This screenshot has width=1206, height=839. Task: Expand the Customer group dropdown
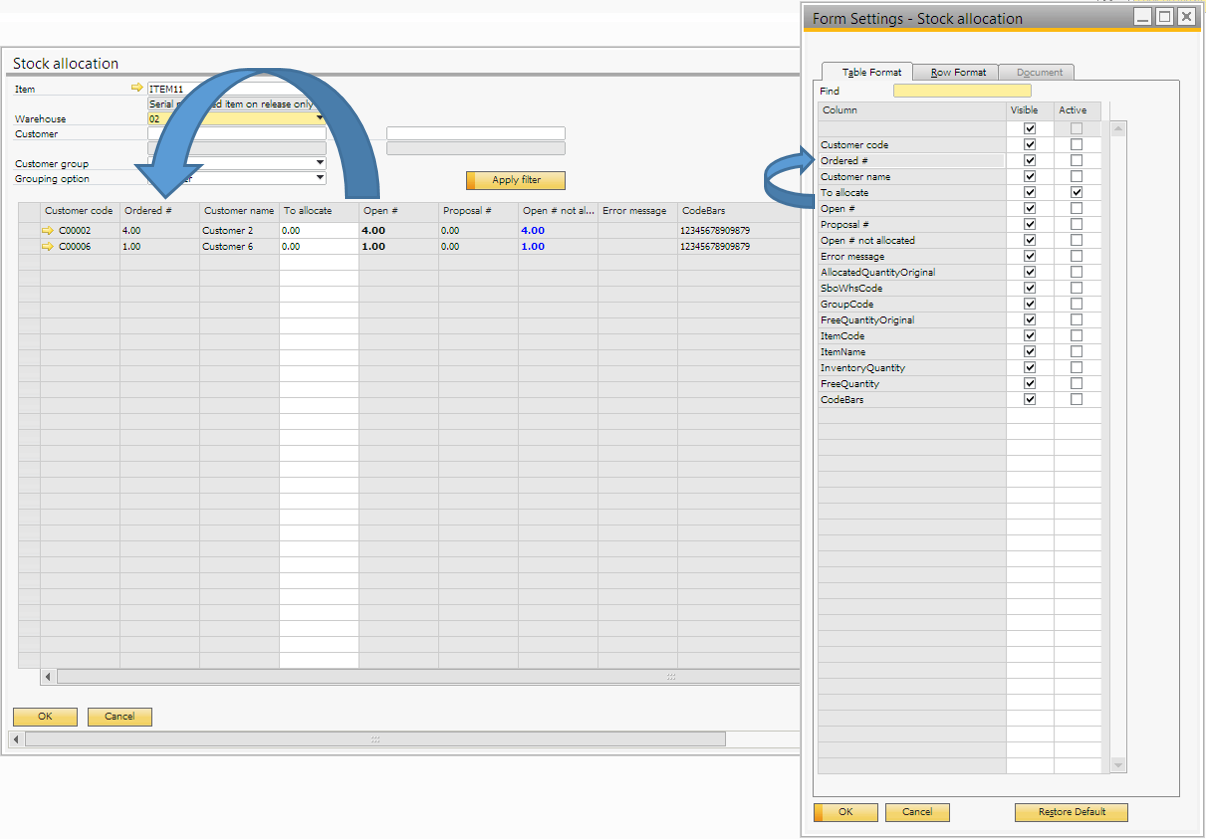[x=320, y=163]
